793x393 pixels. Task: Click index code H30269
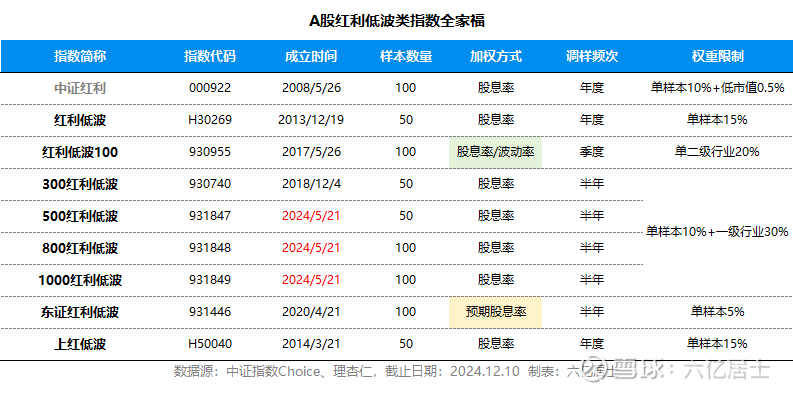[x=210, y=120]
